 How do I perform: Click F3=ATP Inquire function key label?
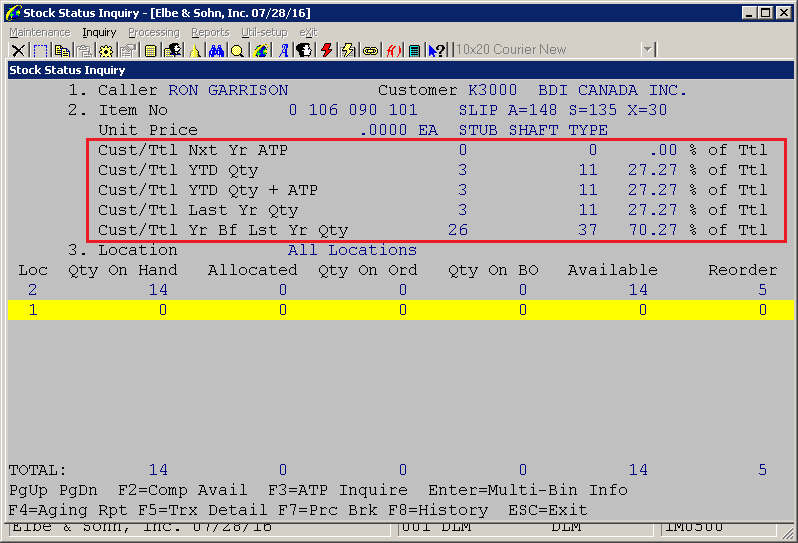coord(337,490)
